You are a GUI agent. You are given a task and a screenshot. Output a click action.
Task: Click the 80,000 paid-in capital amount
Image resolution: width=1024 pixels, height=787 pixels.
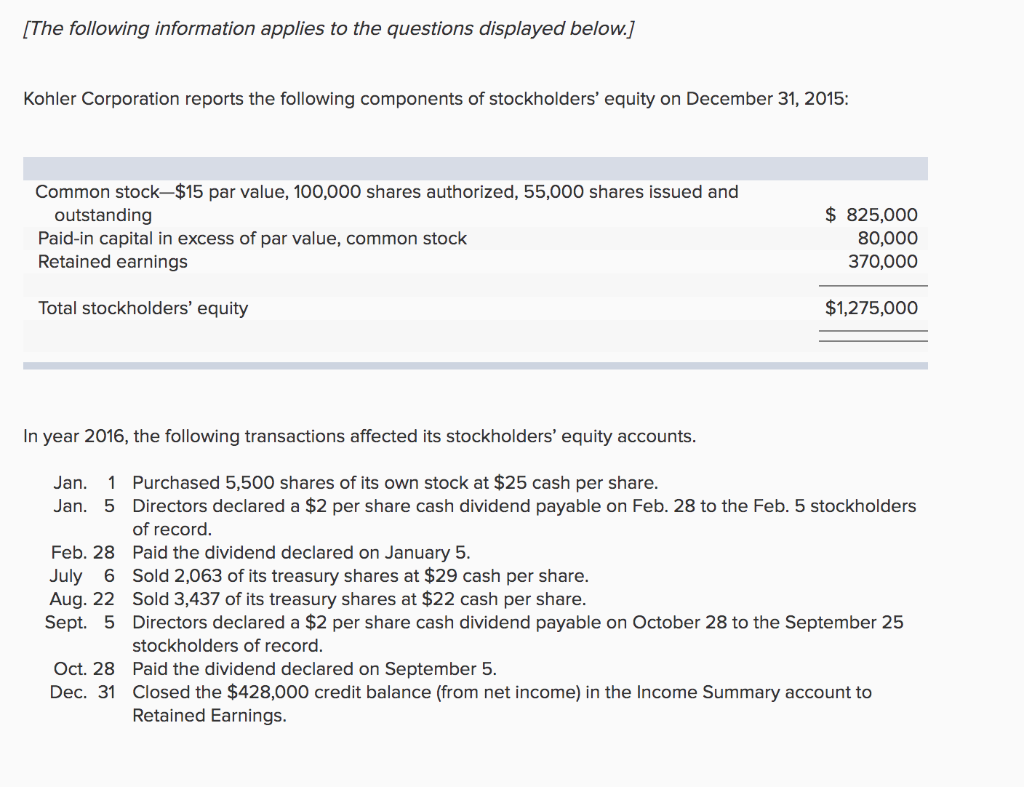[x=887, y=238]
